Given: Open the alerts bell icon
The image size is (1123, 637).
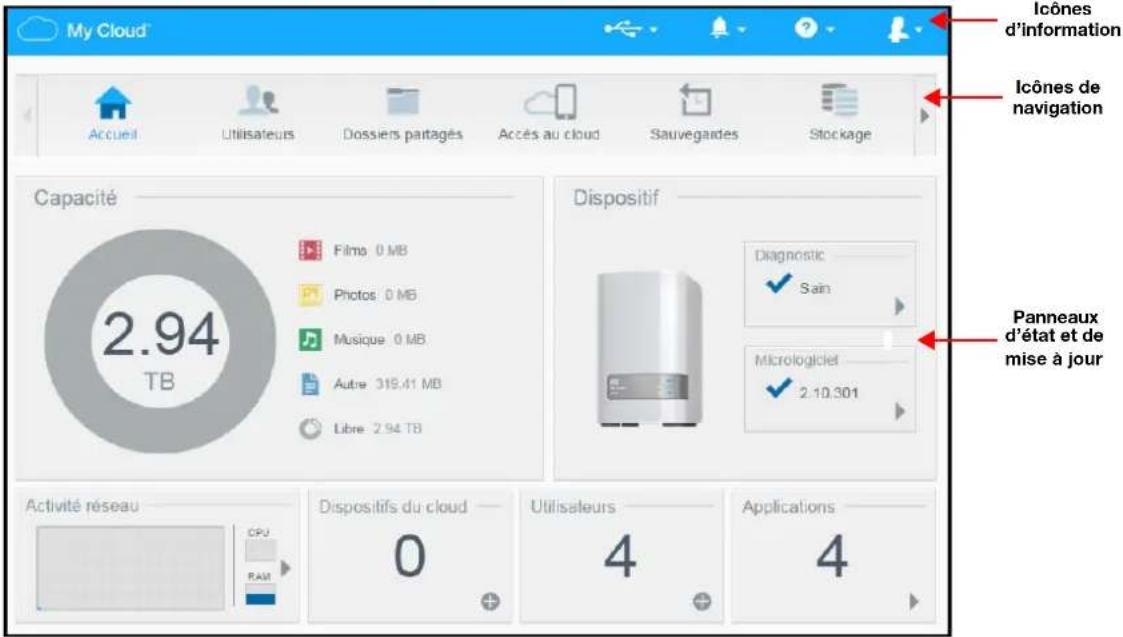Looking at the screenshot, I should pos(719,28).
